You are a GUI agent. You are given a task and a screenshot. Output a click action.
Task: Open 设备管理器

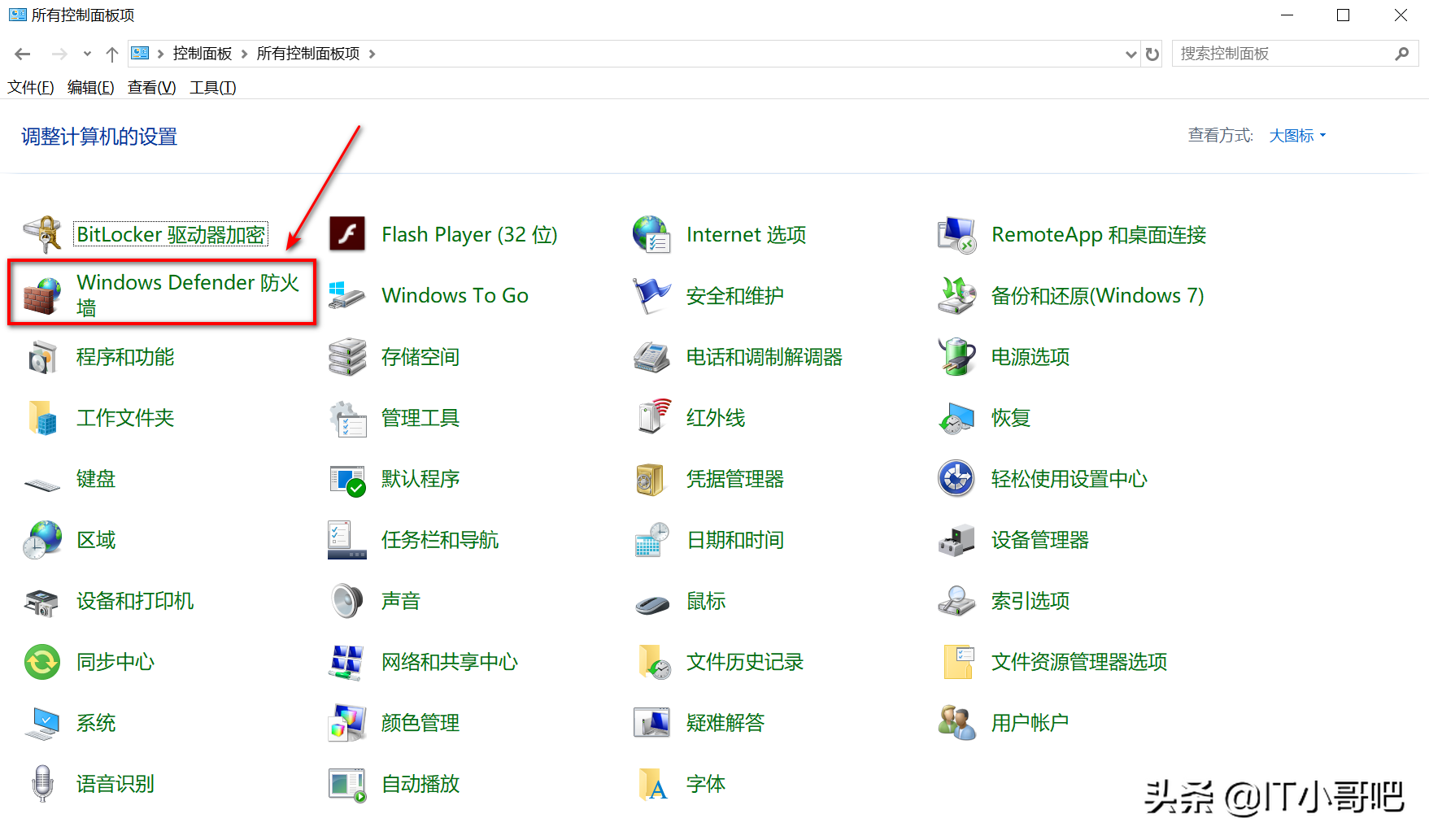[x=1039, y=539]
